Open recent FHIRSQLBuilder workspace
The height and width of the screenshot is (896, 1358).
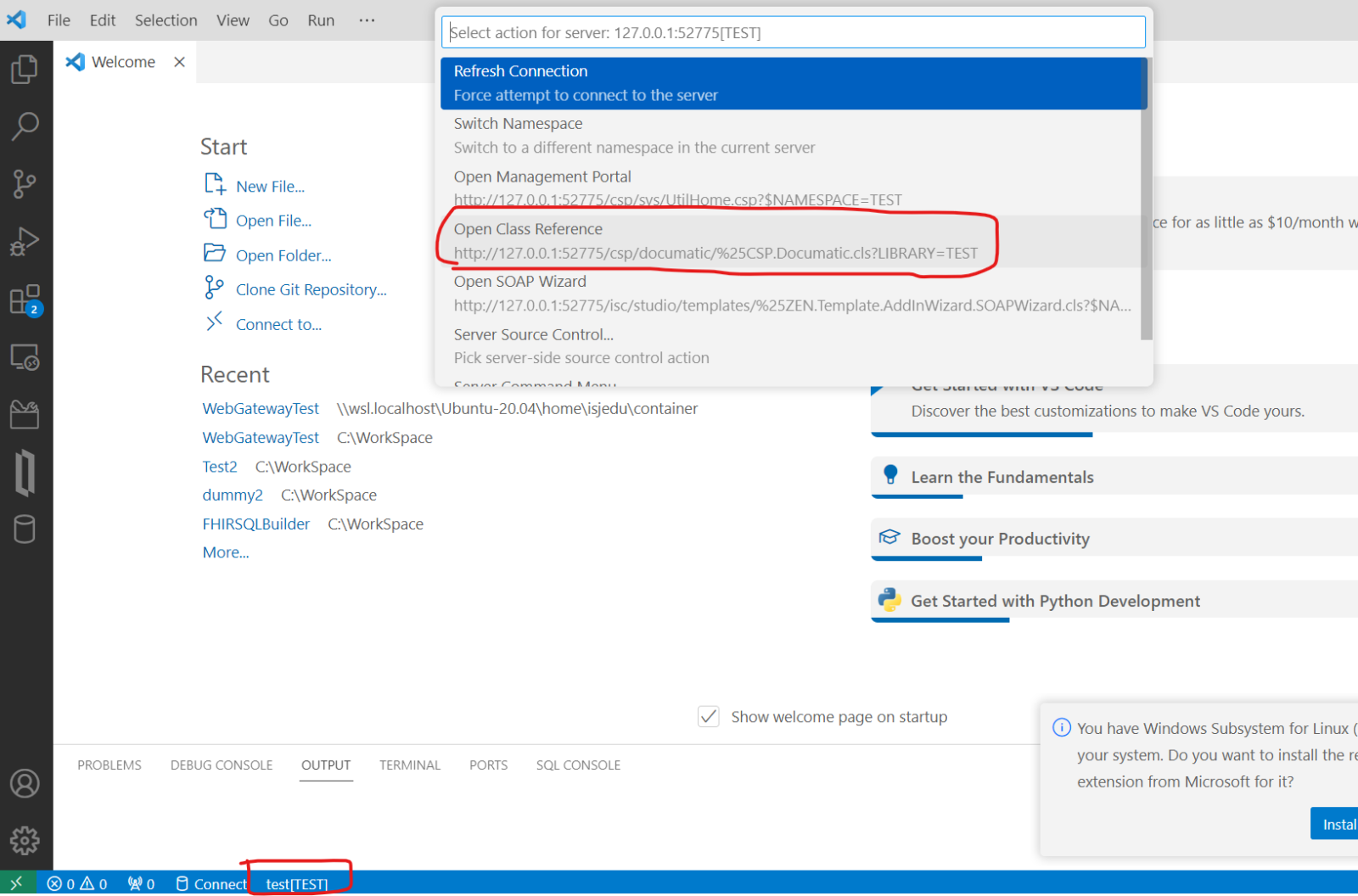point(256,524)
